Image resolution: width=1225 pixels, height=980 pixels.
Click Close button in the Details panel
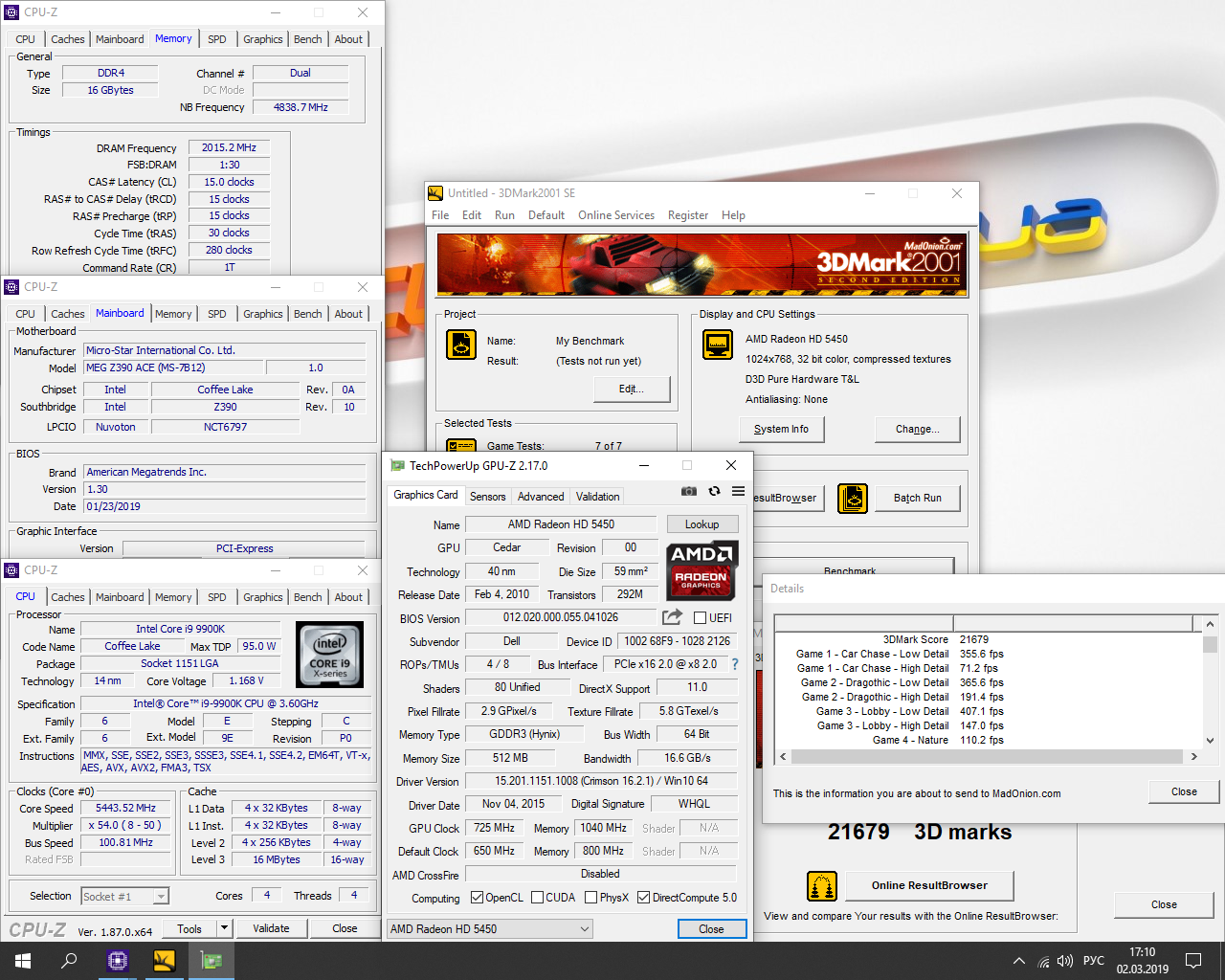tap(1184, 791)
